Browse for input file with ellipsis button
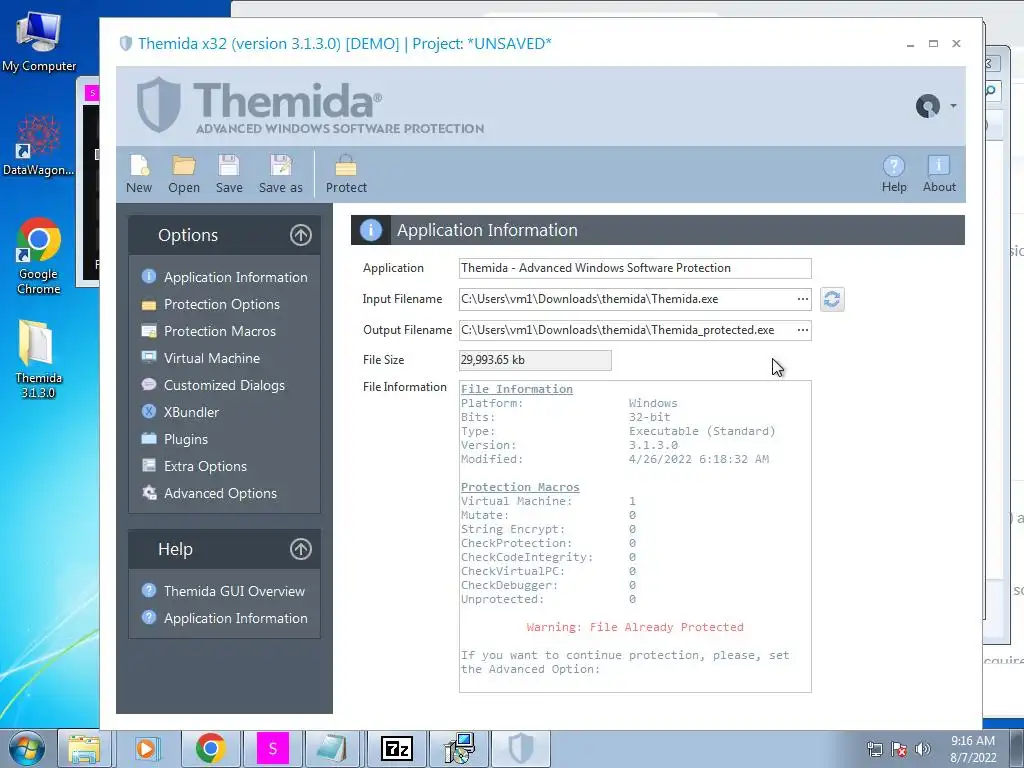 click(x=803, y=299)
